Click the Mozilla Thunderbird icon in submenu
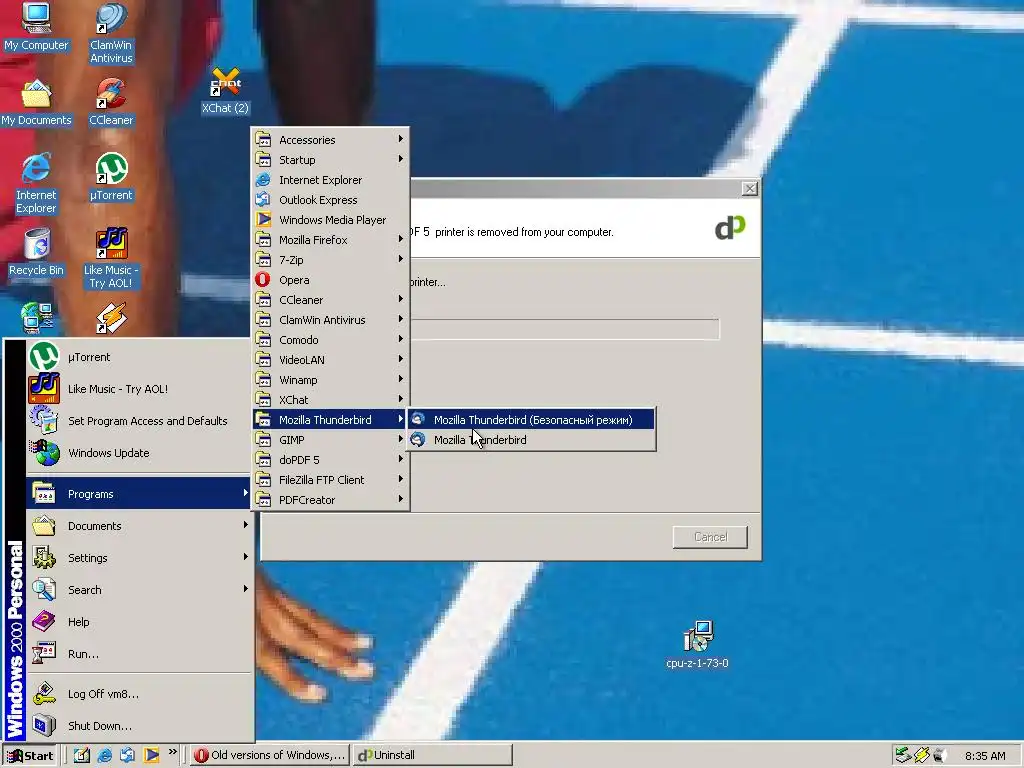Viewport: 1024px width, 768px height. [417, 440]
